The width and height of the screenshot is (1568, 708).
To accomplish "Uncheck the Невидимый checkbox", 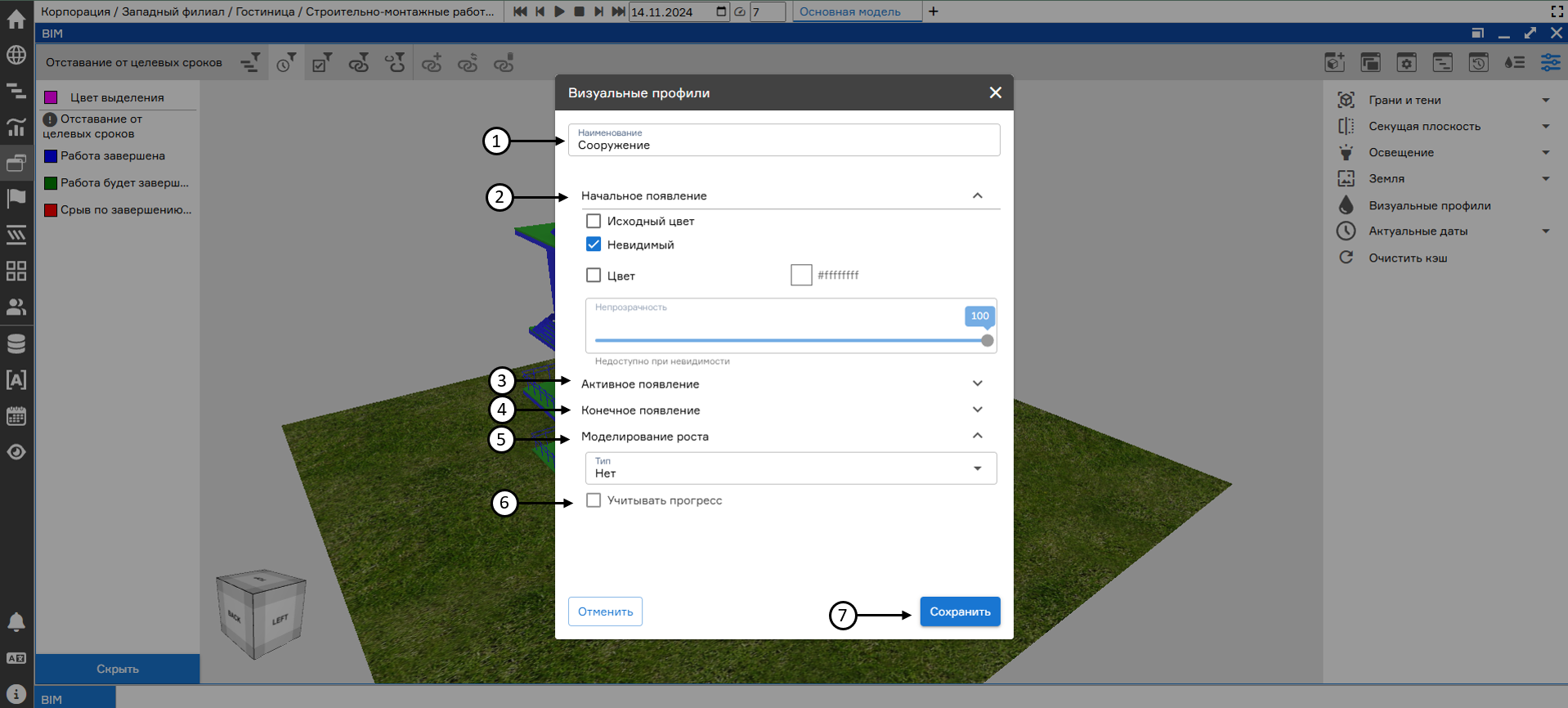I will coord(594,244).
